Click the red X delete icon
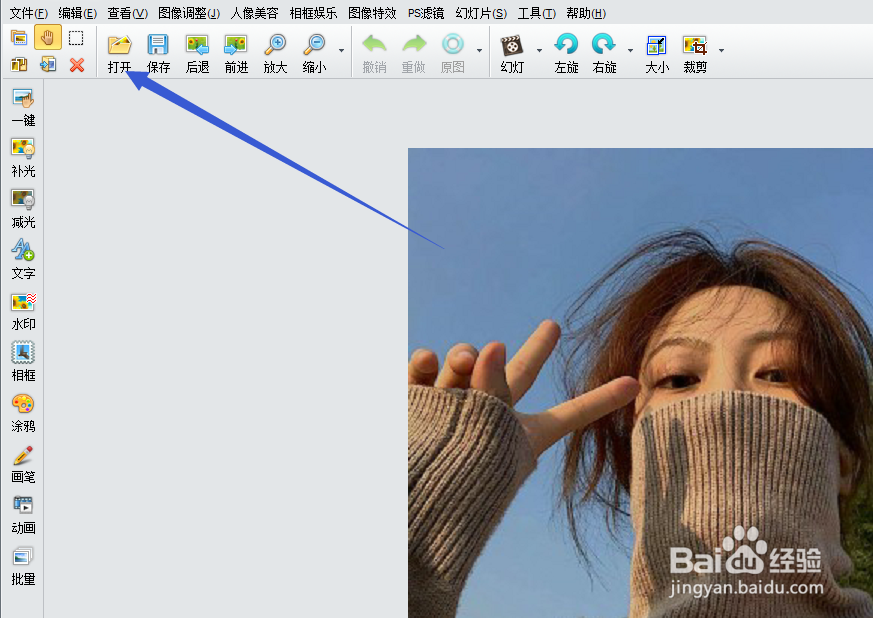Screen dimensions: 873x618 pos(77,65)
